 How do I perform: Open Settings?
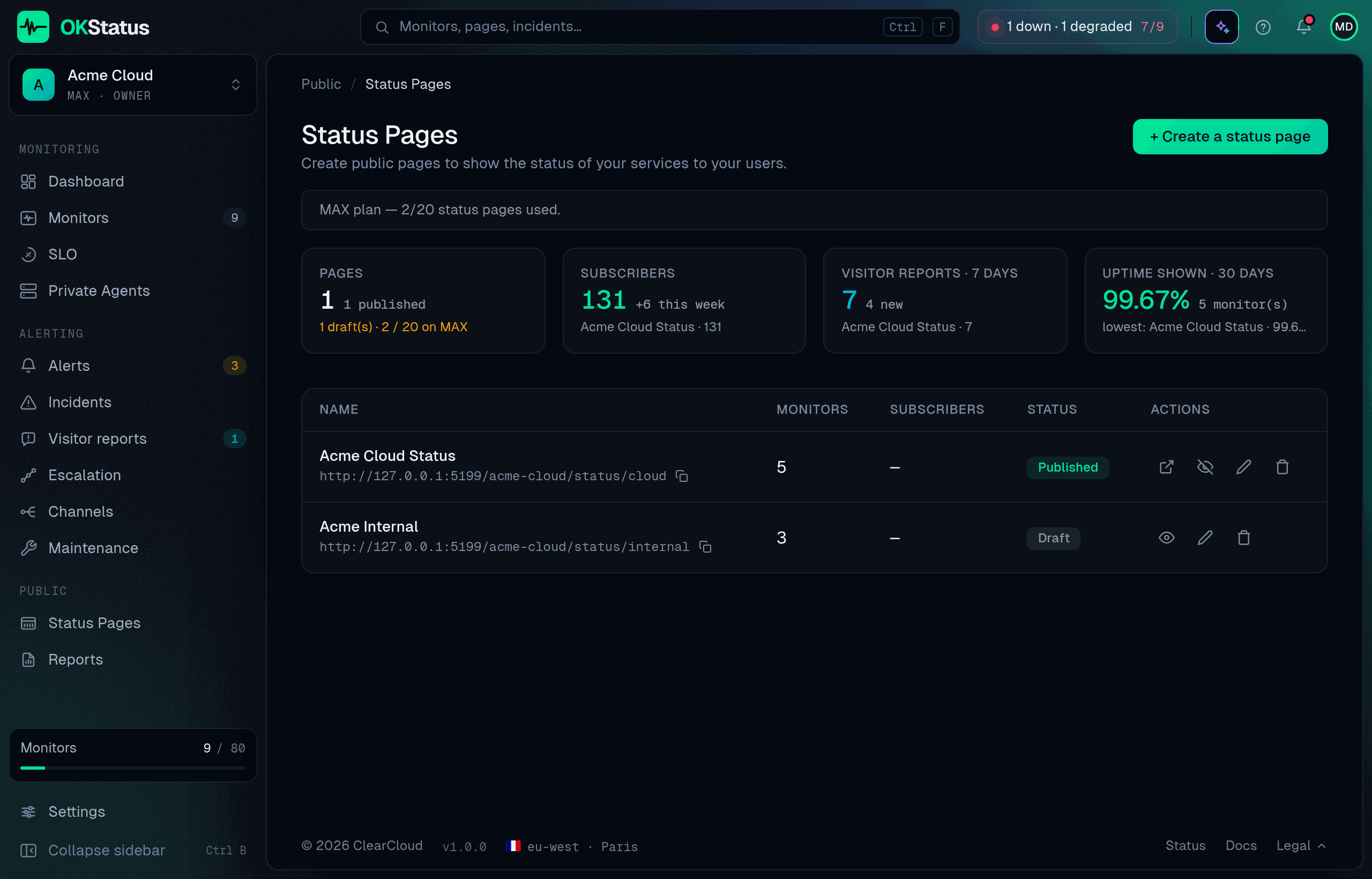(132, 811)
